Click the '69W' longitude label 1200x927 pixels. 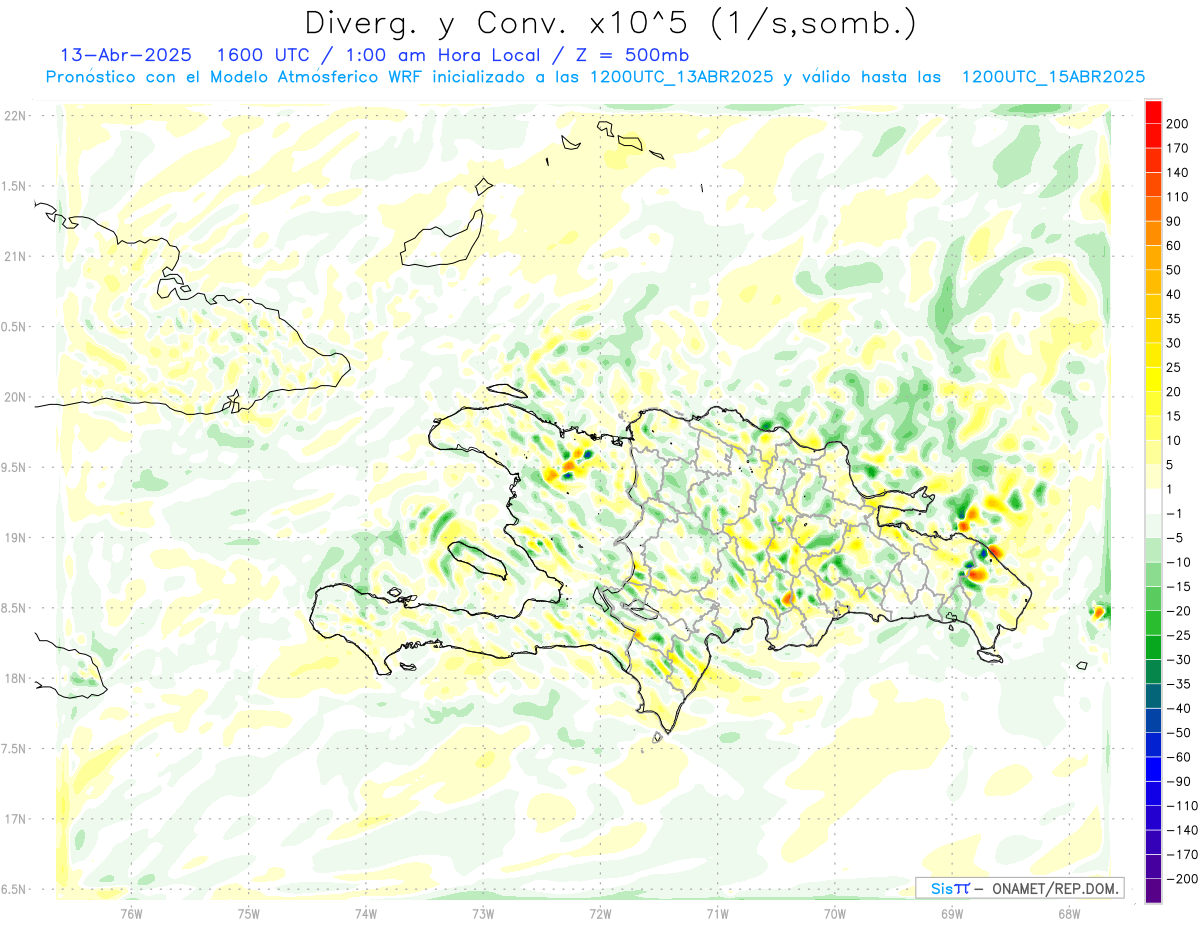[951, 913]
